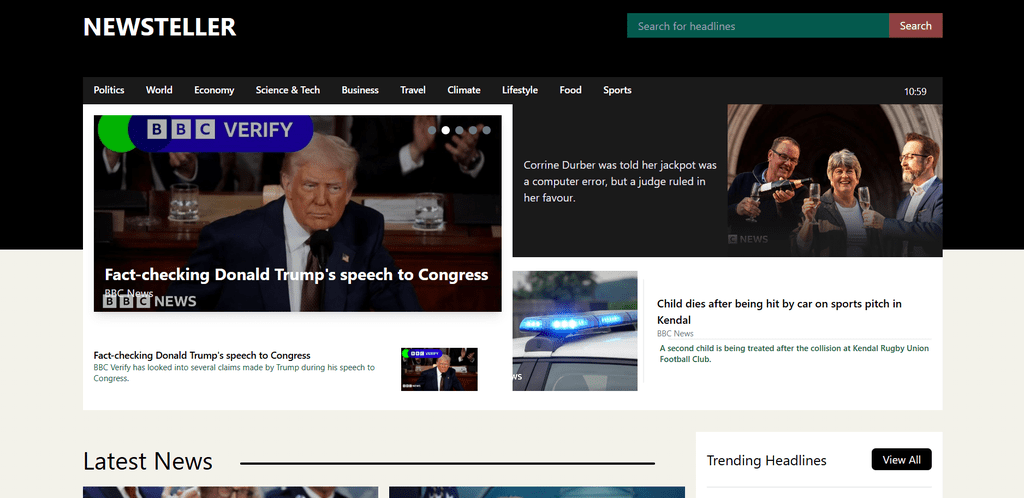Click the small Trump fact-check thumbnail
This screenshot has height=498, width=1024.
click(x=439, y=369)
